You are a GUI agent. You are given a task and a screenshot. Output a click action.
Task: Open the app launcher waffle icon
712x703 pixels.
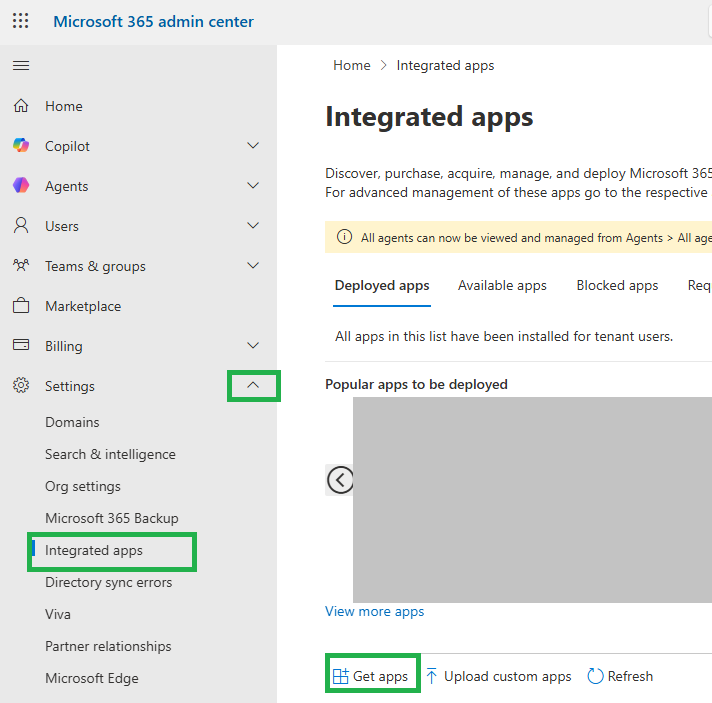click(20, 21)
